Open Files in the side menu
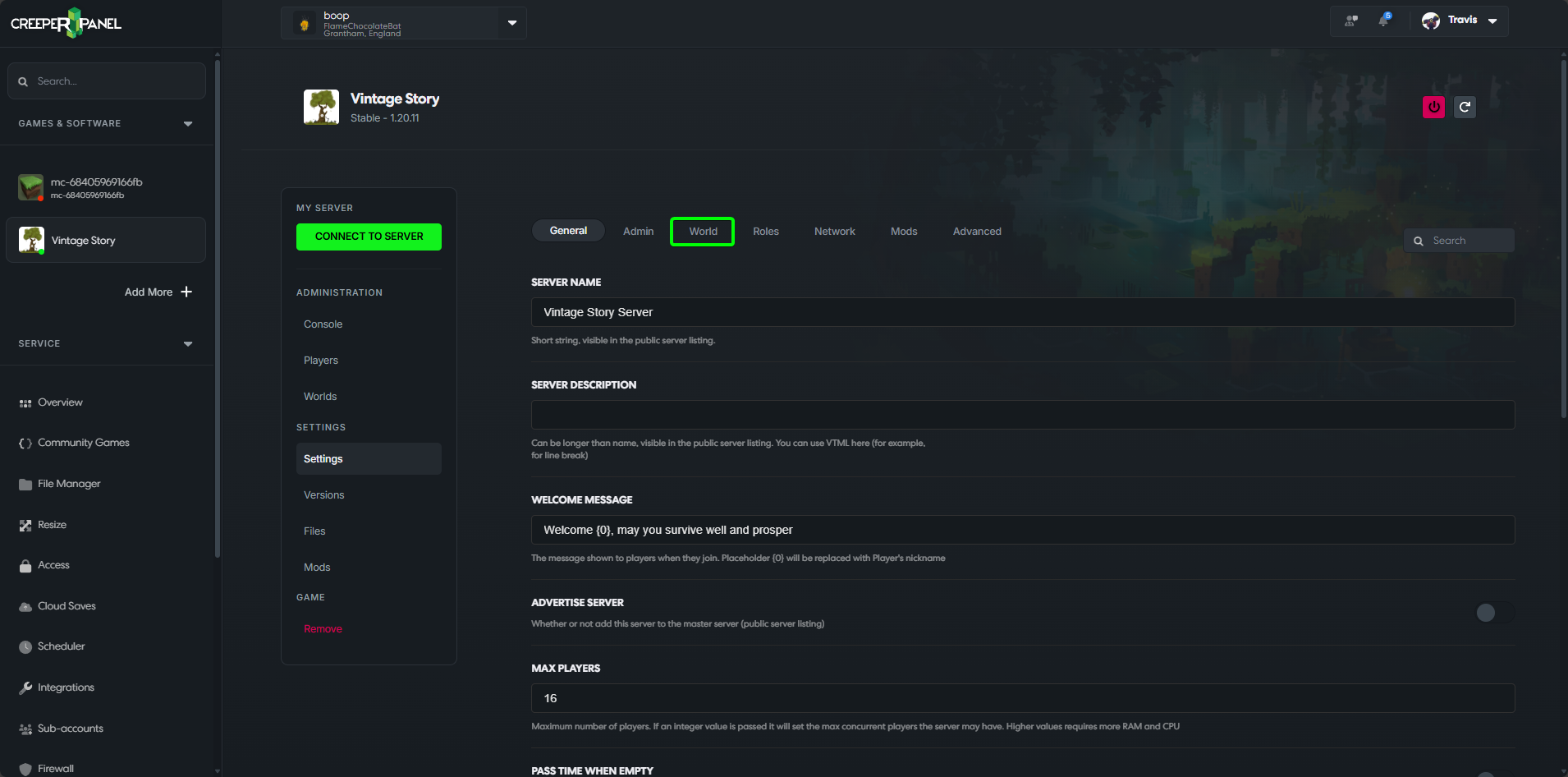 coord(314,531)
